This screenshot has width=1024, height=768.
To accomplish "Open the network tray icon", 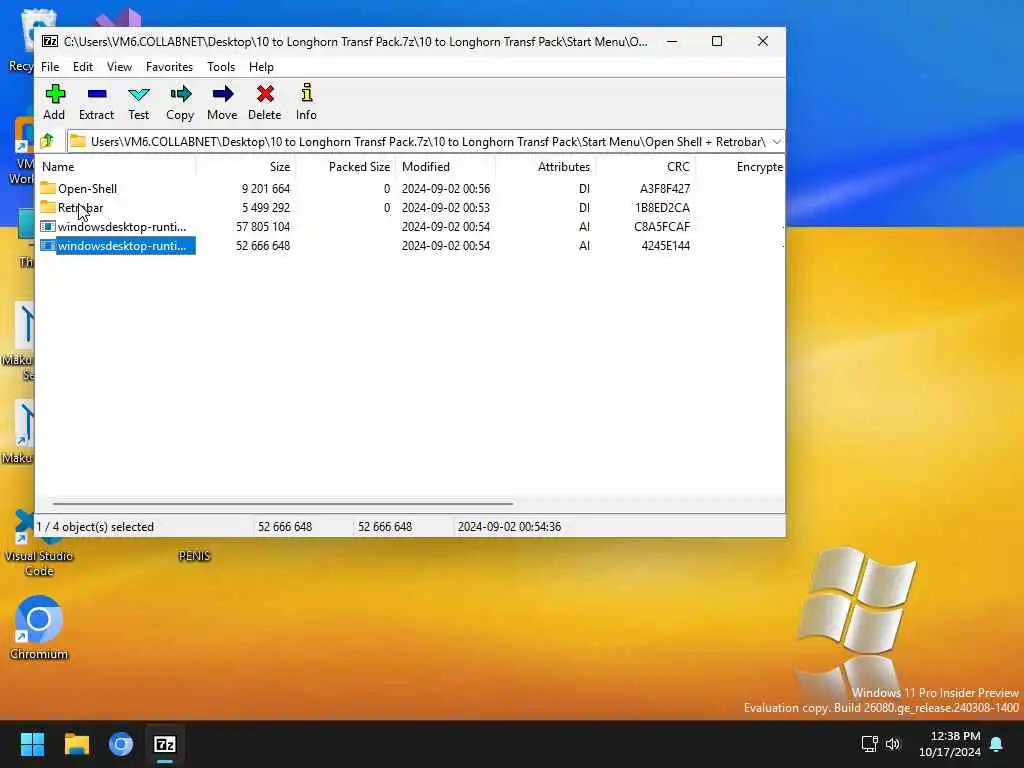I will (869, 744).
